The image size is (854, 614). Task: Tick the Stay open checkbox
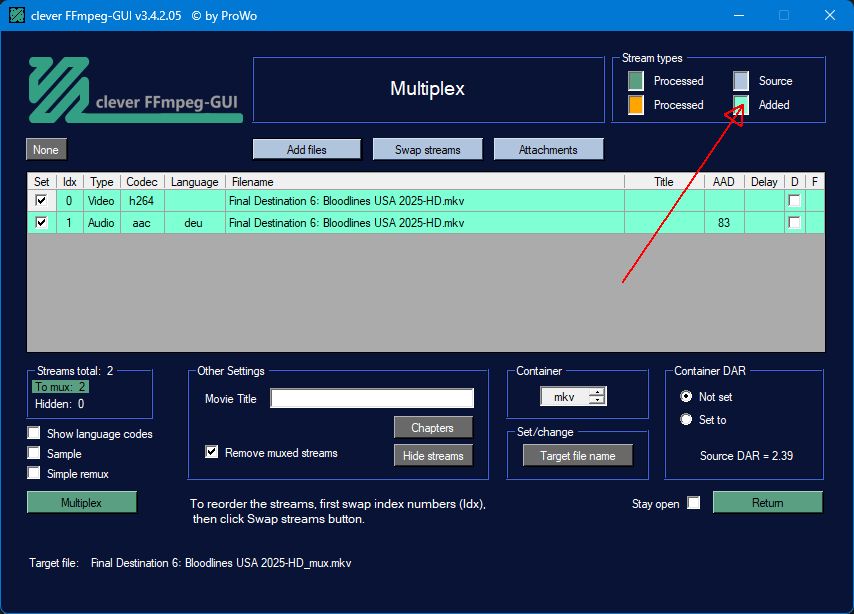click(x=693, y=503)
